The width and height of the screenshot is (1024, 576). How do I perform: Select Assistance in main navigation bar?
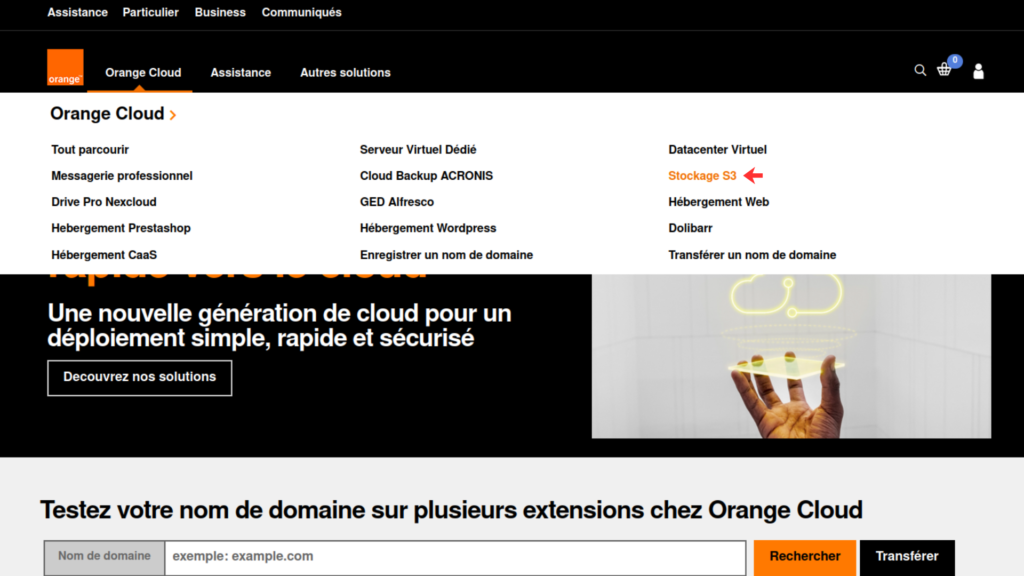240,72
